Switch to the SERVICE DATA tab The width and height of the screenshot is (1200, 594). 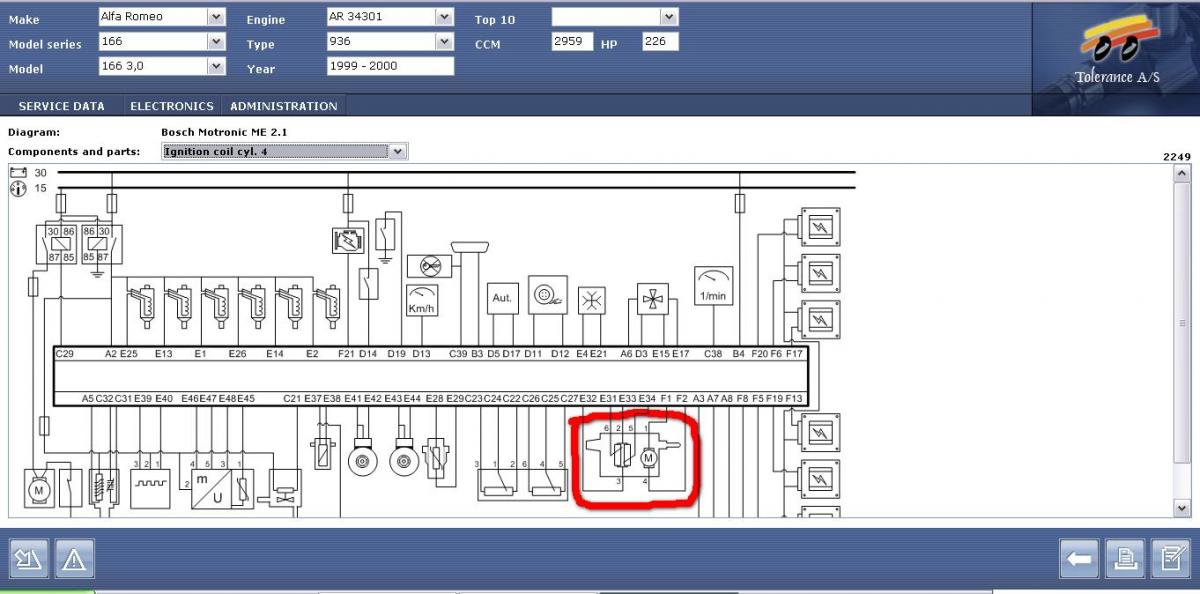coord(61,106)
